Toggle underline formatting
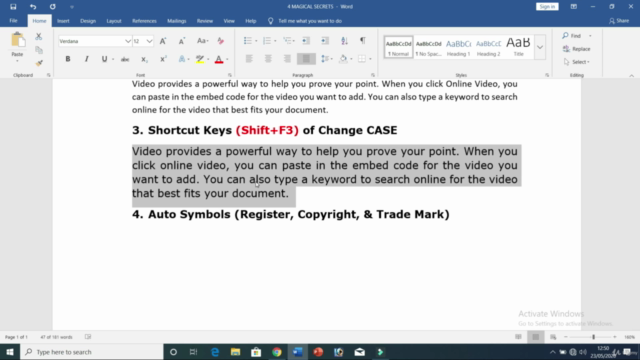The image size is (640, 360). pyautogui.click(x=104, y=59)
